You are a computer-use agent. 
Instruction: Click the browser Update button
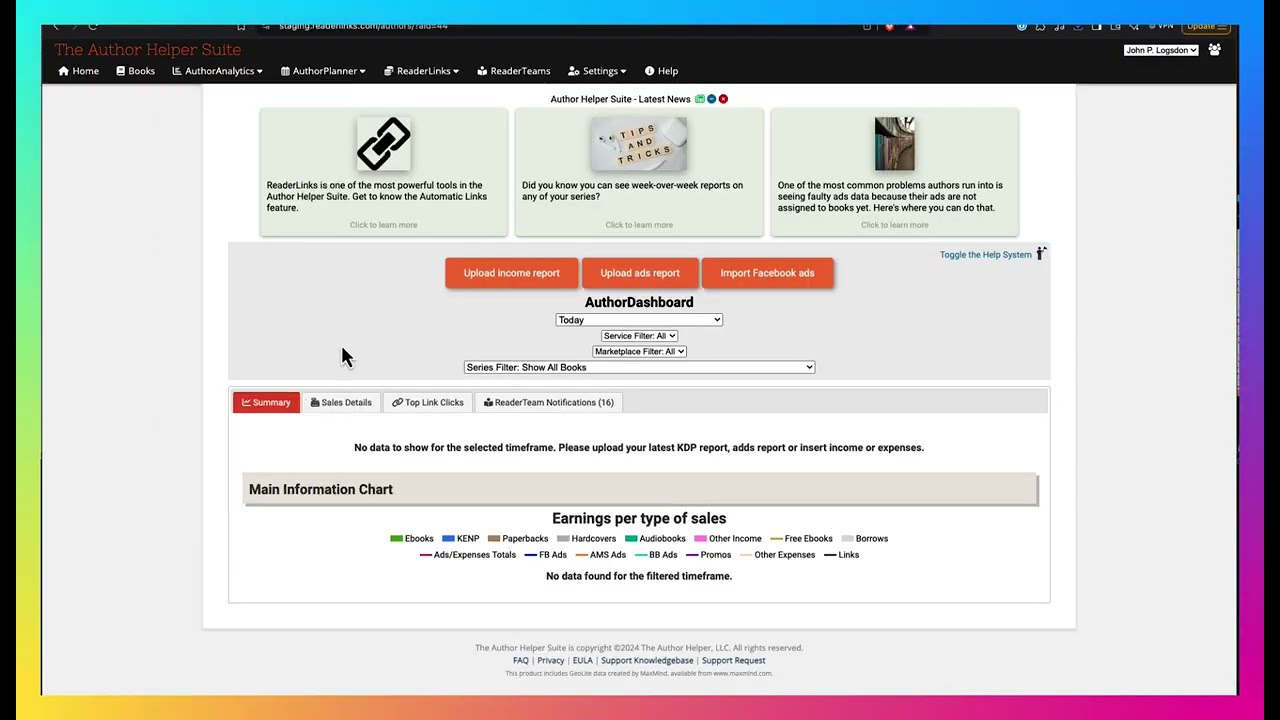click(x=1204, y=26)
